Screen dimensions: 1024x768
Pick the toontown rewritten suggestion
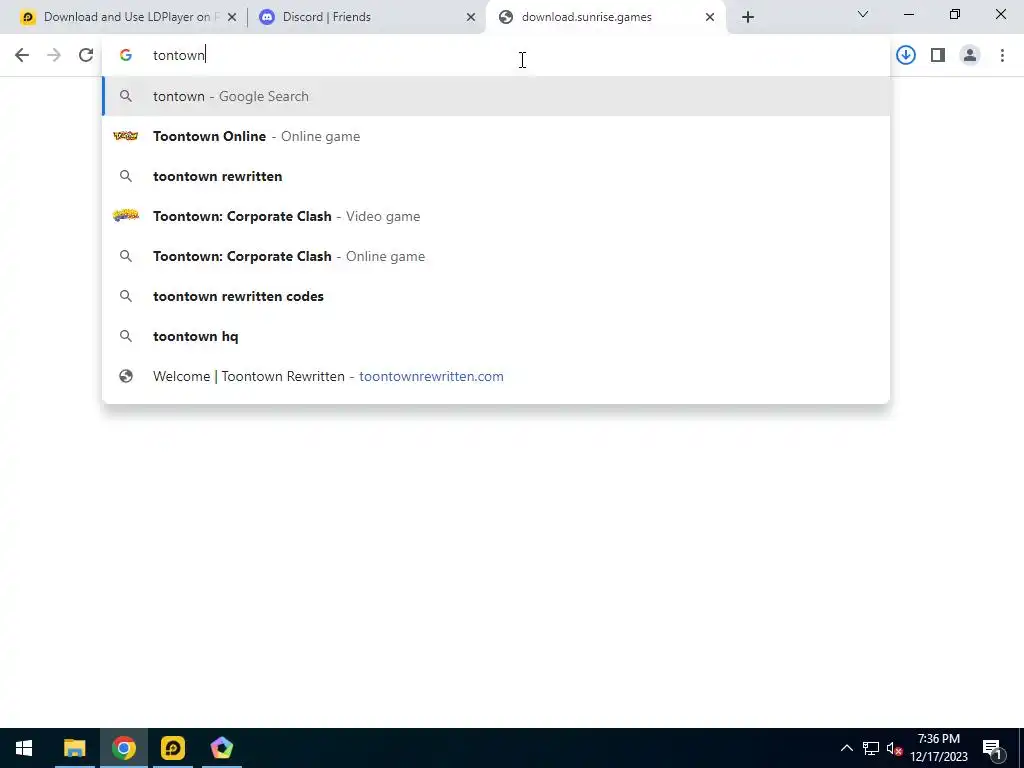496,176
